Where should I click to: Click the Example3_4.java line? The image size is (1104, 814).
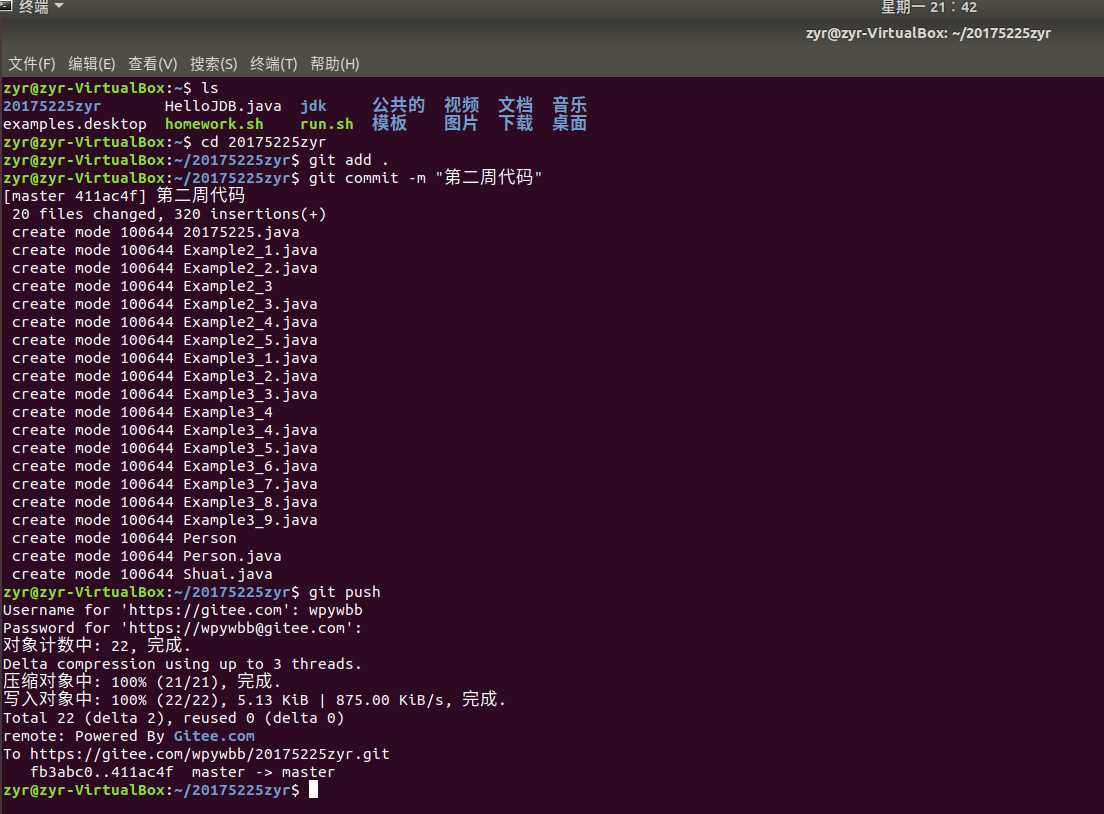click(x=165, y=430)
